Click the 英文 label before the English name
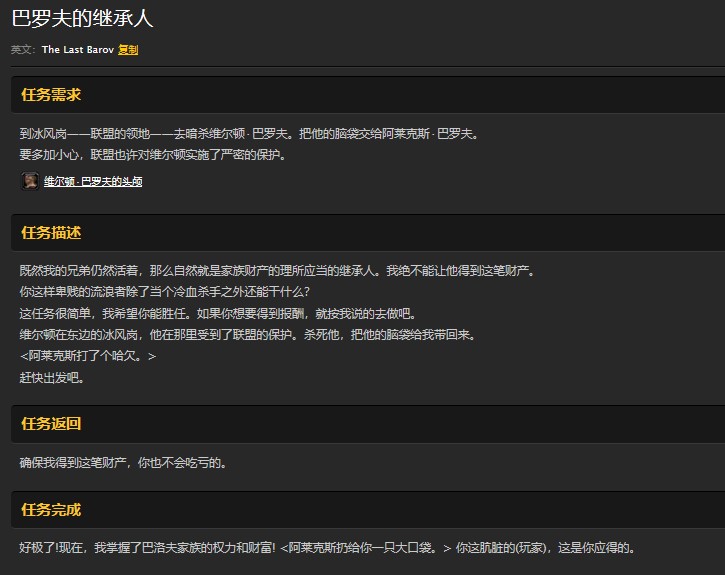 tap(23, 49)
